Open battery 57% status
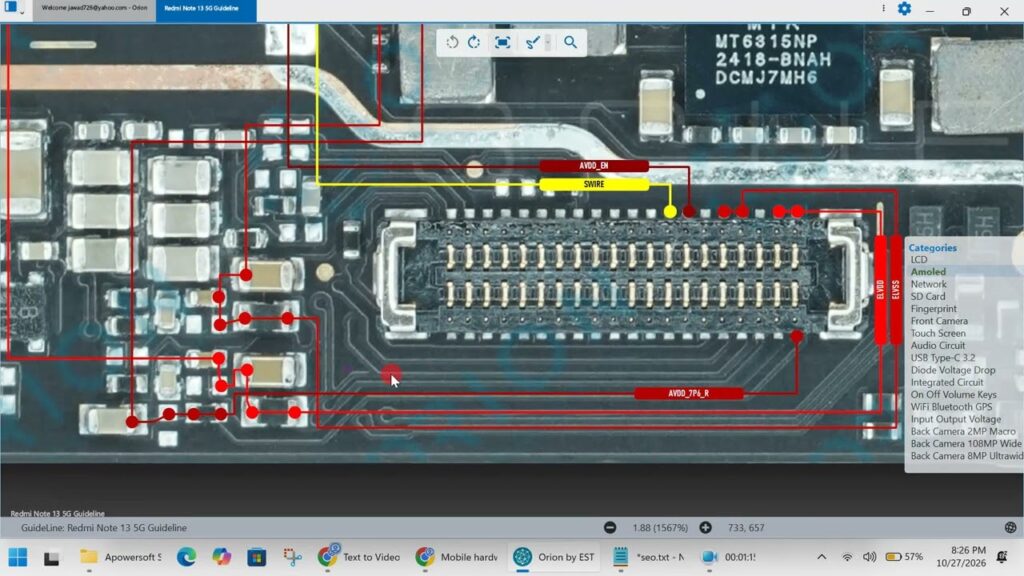This screenshot has width=1024, height=576. 904,557
